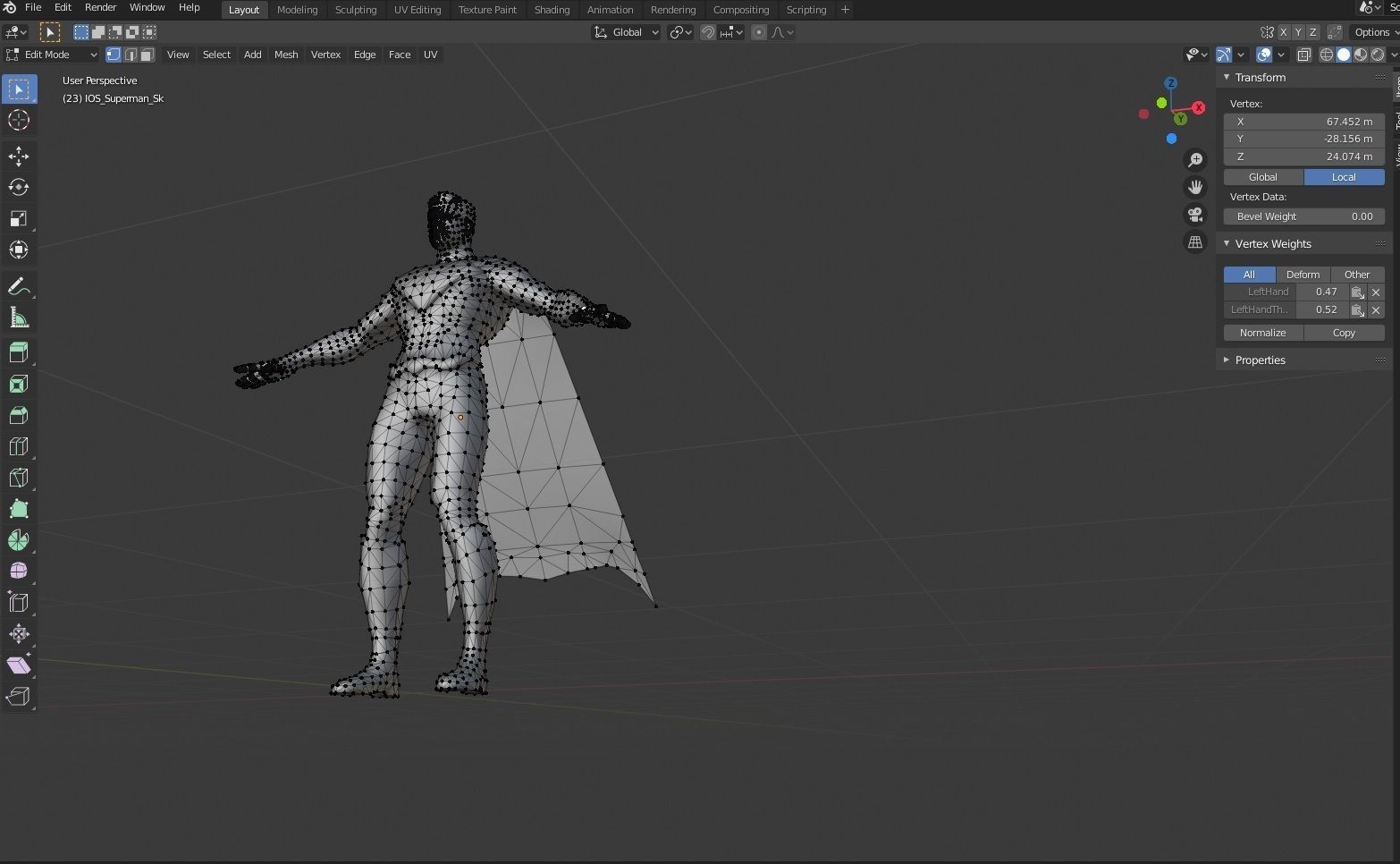Viewport: 1400px width, 864px height.
Task: Open proportional falloff dropdown
Action: (x=783, y=32)
